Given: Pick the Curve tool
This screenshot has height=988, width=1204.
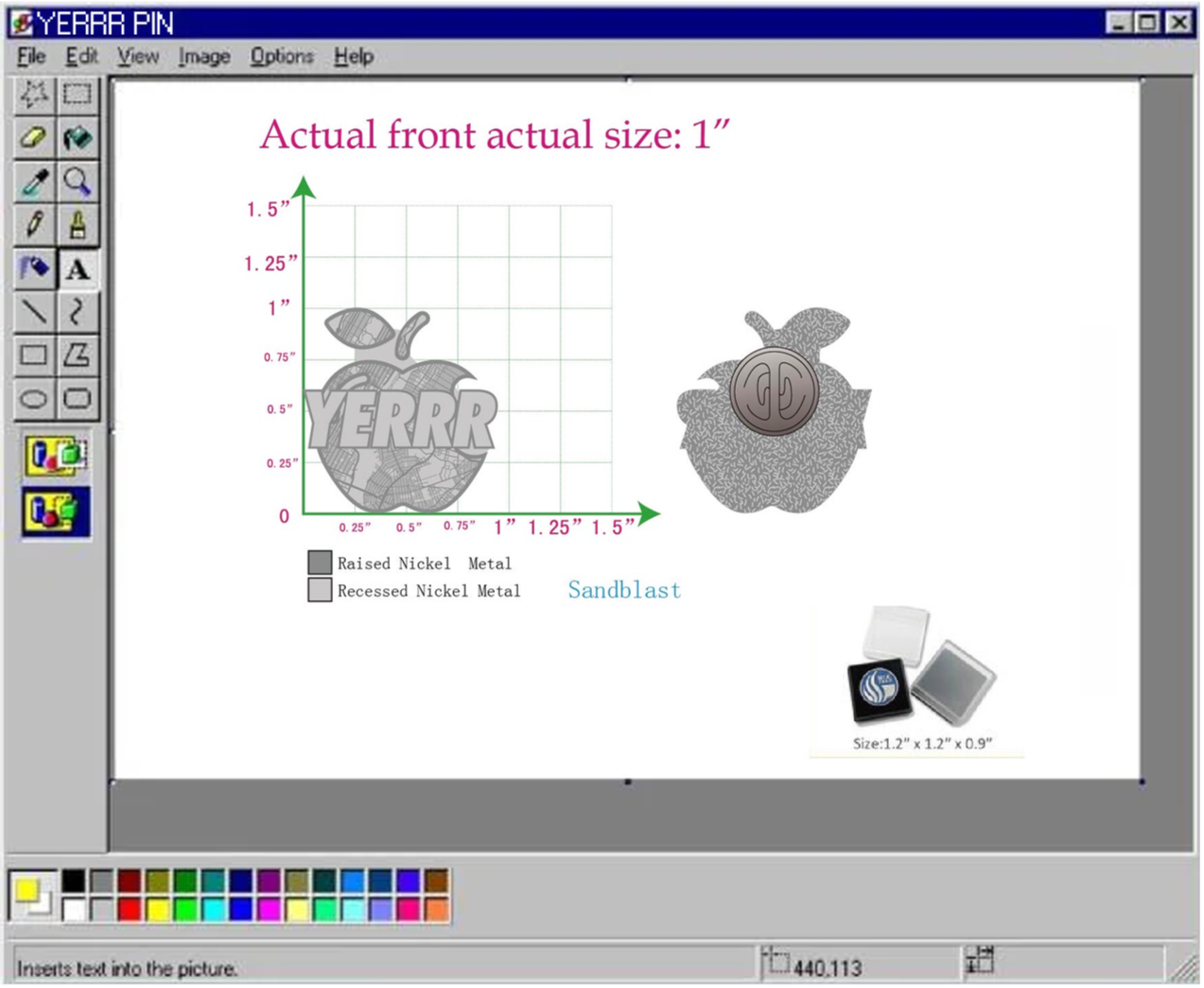Looking at the screenshot, I should click(79, 312).
